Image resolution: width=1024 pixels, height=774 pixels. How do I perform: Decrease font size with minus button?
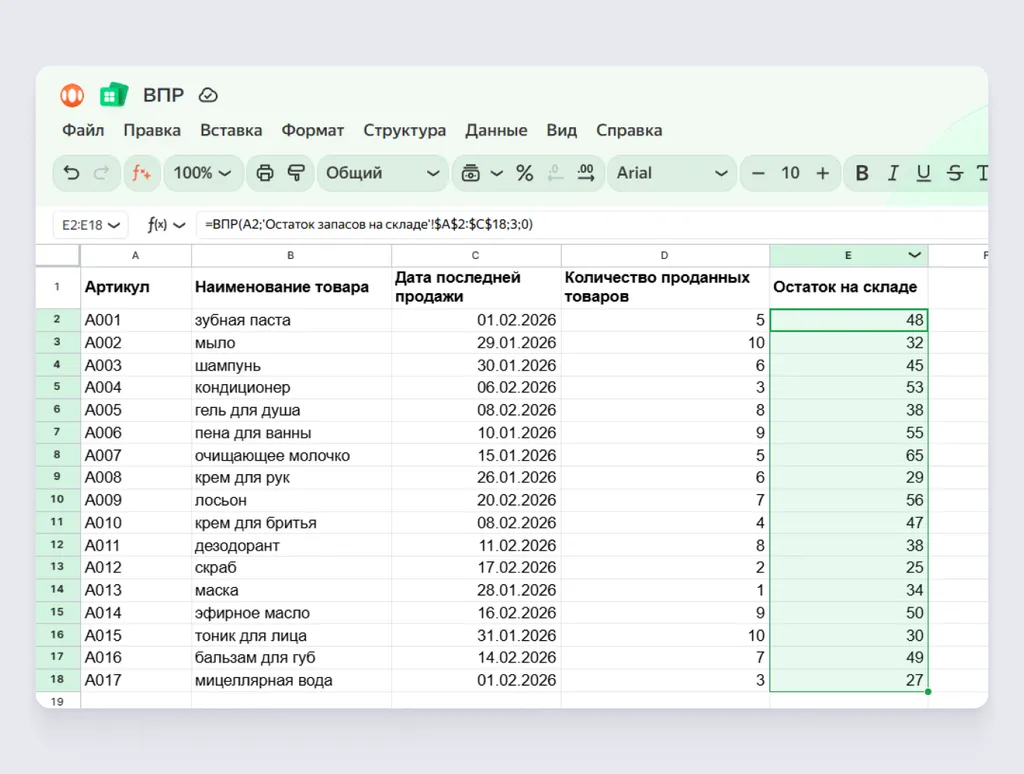click(x=758, y=173)
